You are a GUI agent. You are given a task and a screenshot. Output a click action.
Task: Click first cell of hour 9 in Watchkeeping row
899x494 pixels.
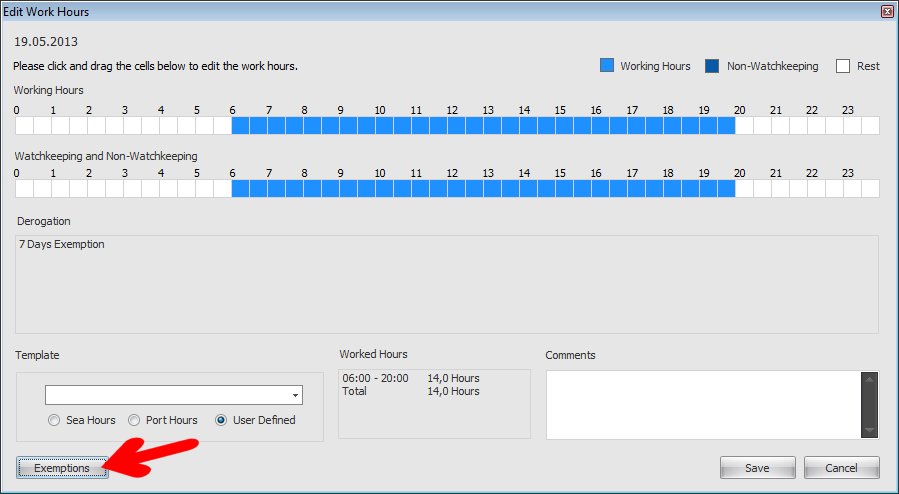pos(349,189)
